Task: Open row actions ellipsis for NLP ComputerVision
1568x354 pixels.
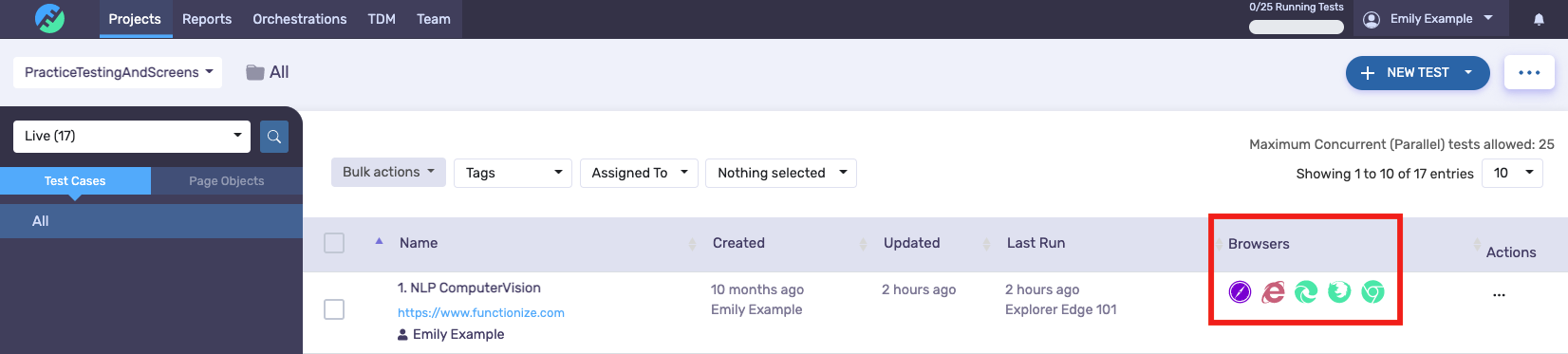Action: point(1499,295)
